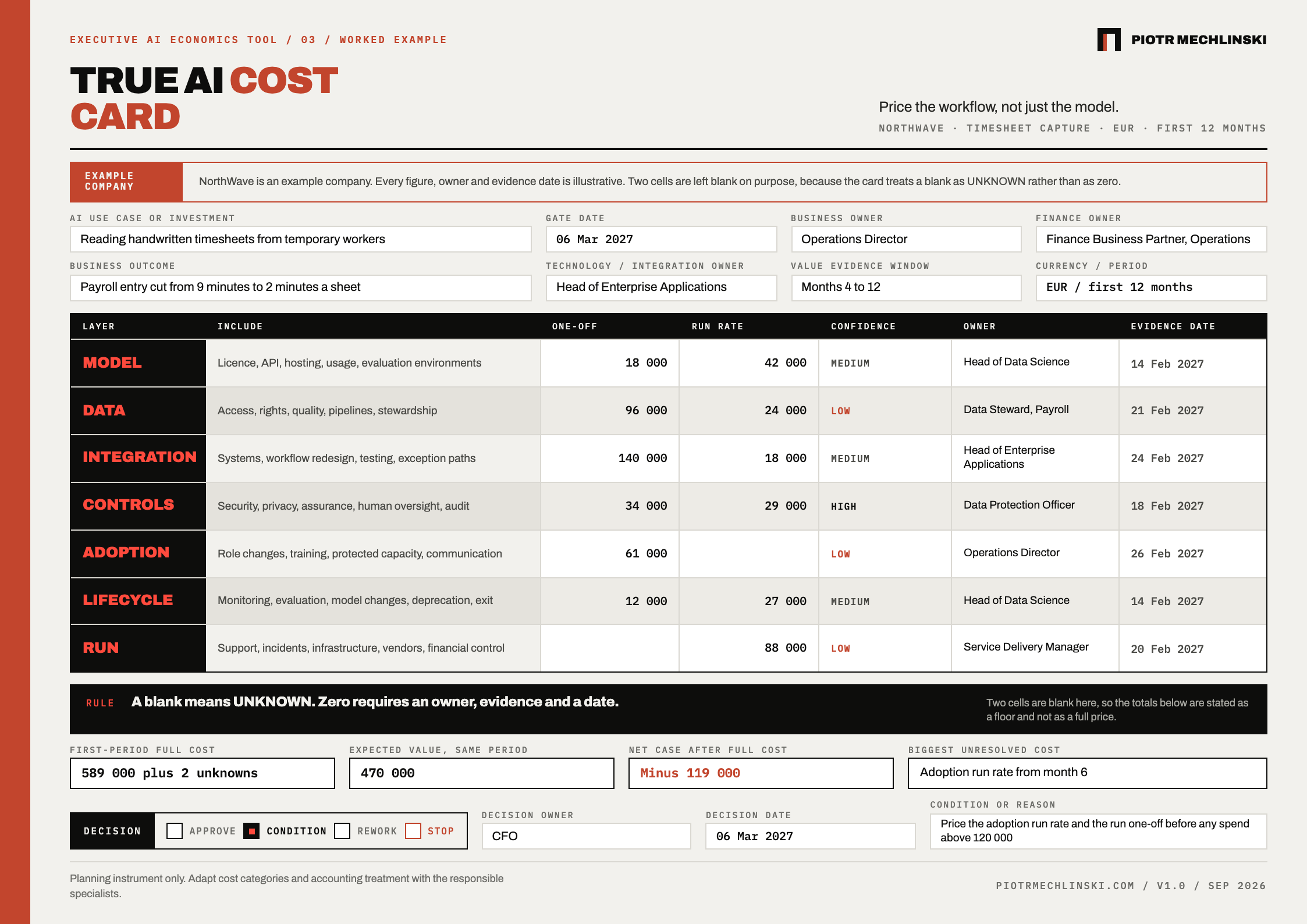The width and height of the screenshot is (1307, 924).
Task: Click the Decision Owner field CFO
Action: pyautogui.click(x=587, y=836)
